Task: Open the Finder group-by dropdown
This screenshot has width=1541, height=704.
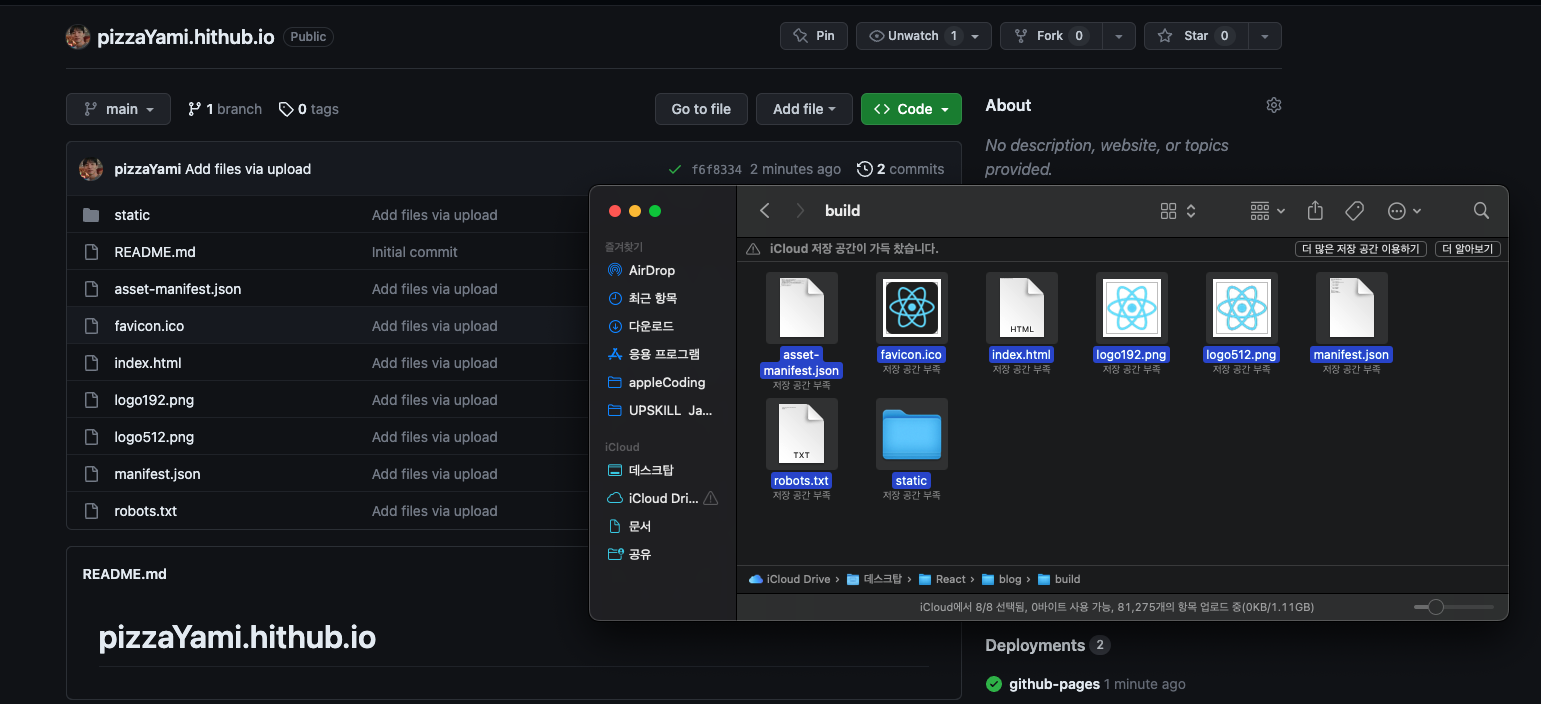Action: point(1268,211)
